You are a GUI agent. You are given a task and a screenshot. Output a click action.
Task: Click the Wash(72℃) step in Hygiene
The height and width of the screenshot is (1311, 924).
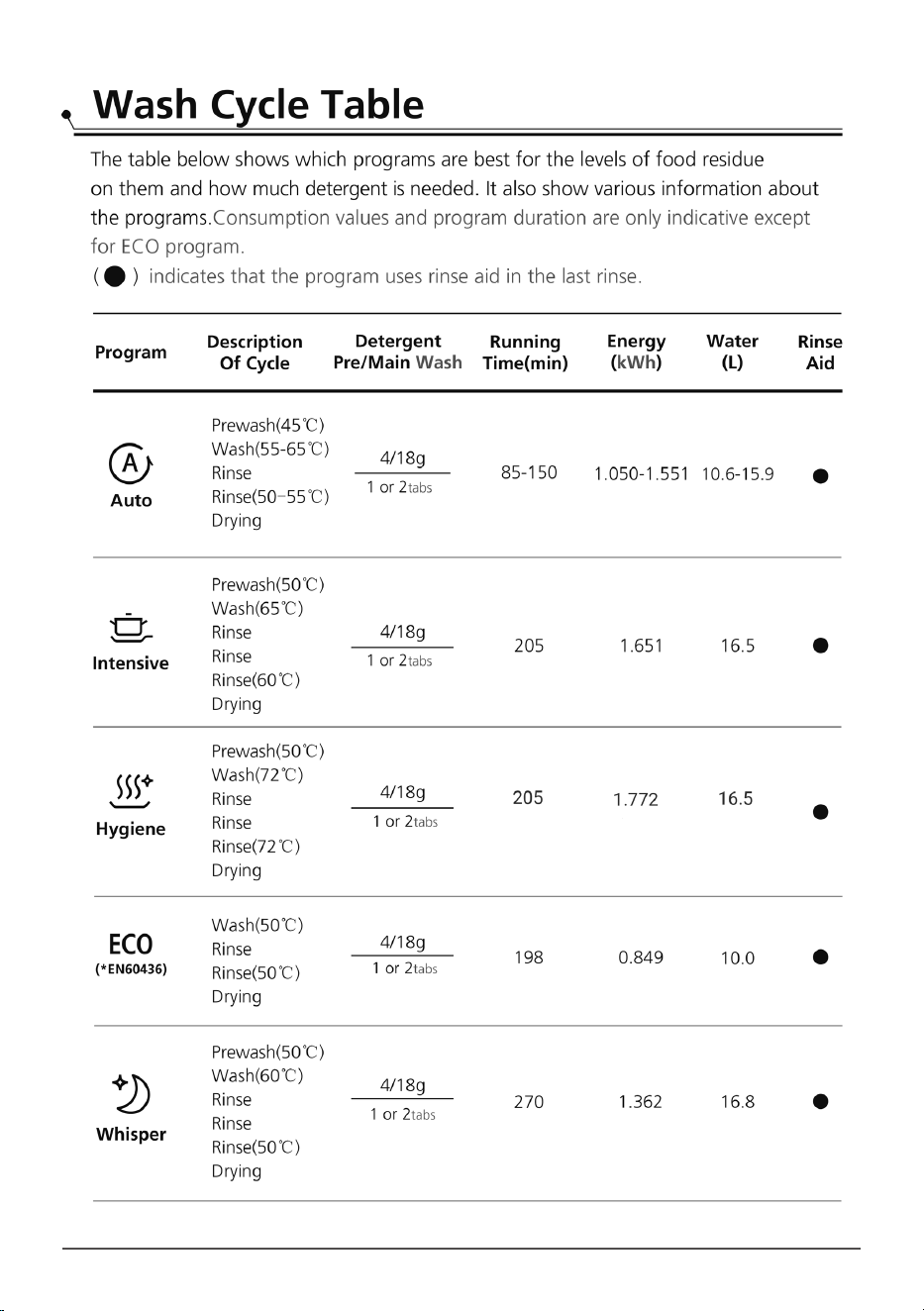[257, 775]
